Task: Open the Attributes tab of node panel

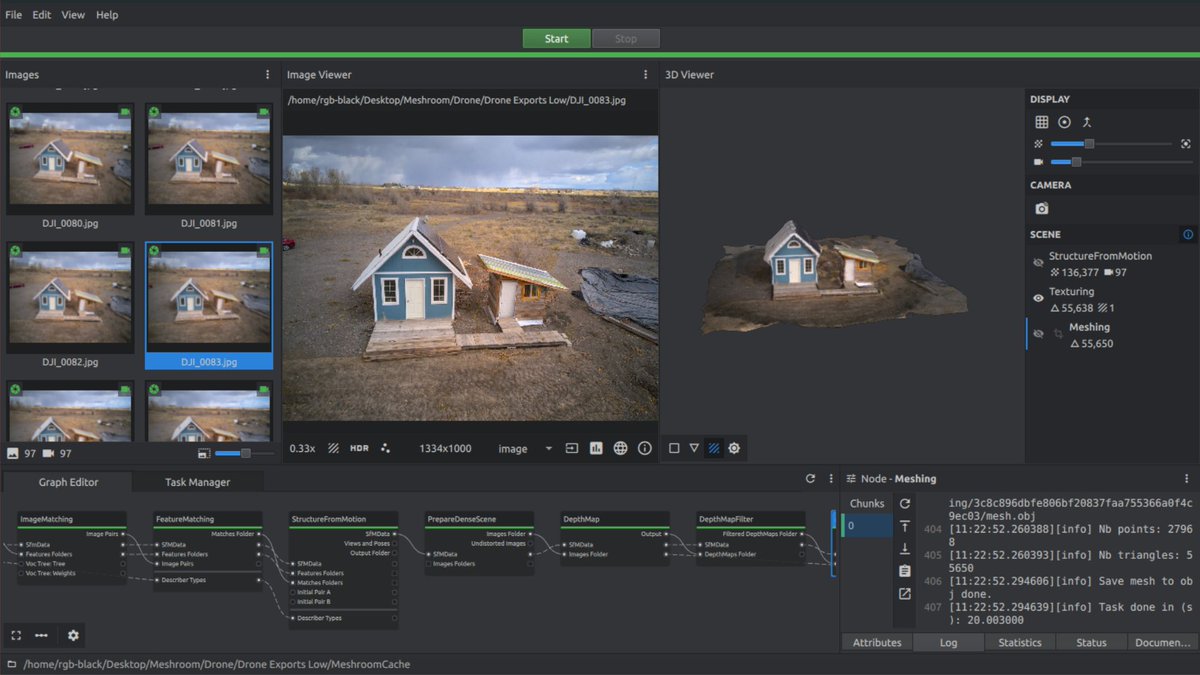Action: click(877, 642)
